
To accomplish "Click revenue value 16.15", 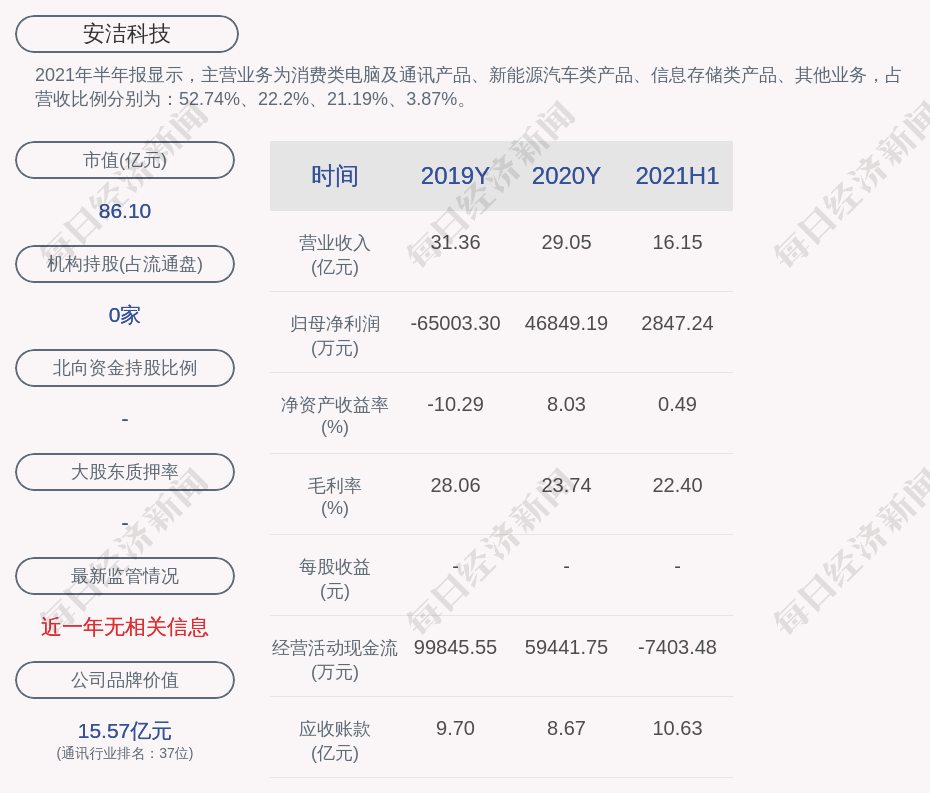I will [x=677, y=243].
